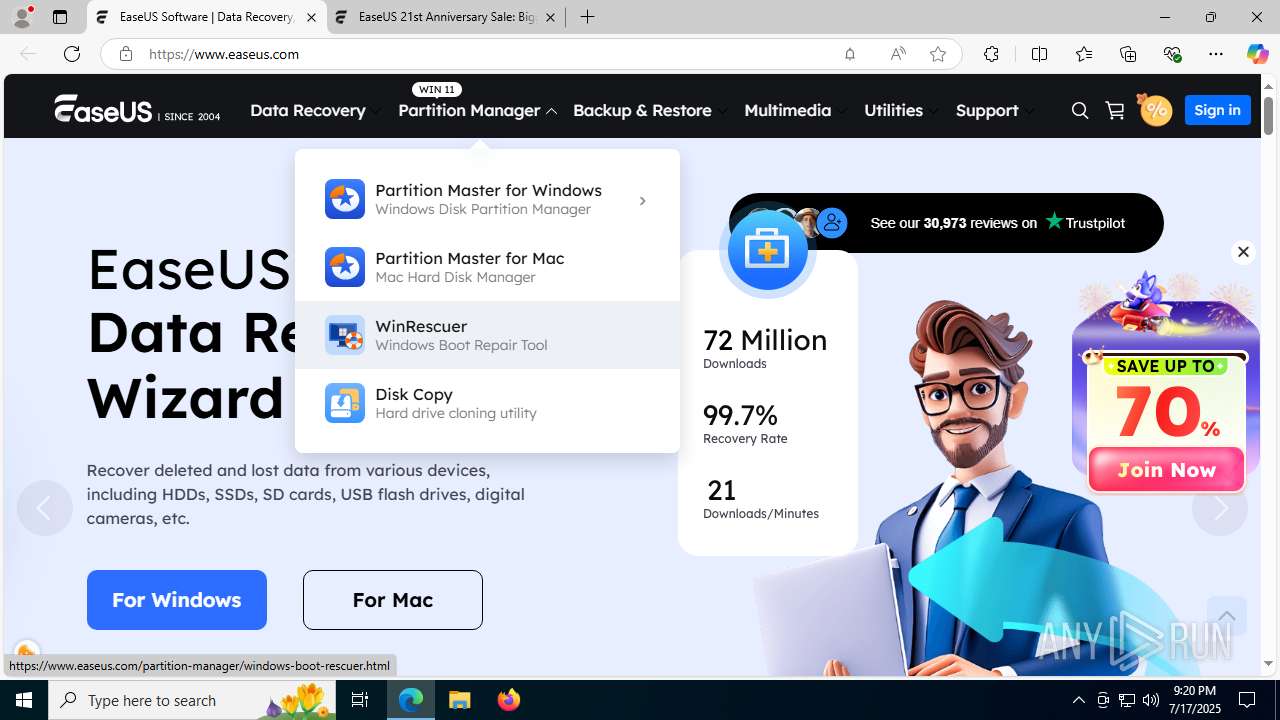1280x720 pixels.
Task: Close the Anniversary Sale tab
Action: pos(550,17)
